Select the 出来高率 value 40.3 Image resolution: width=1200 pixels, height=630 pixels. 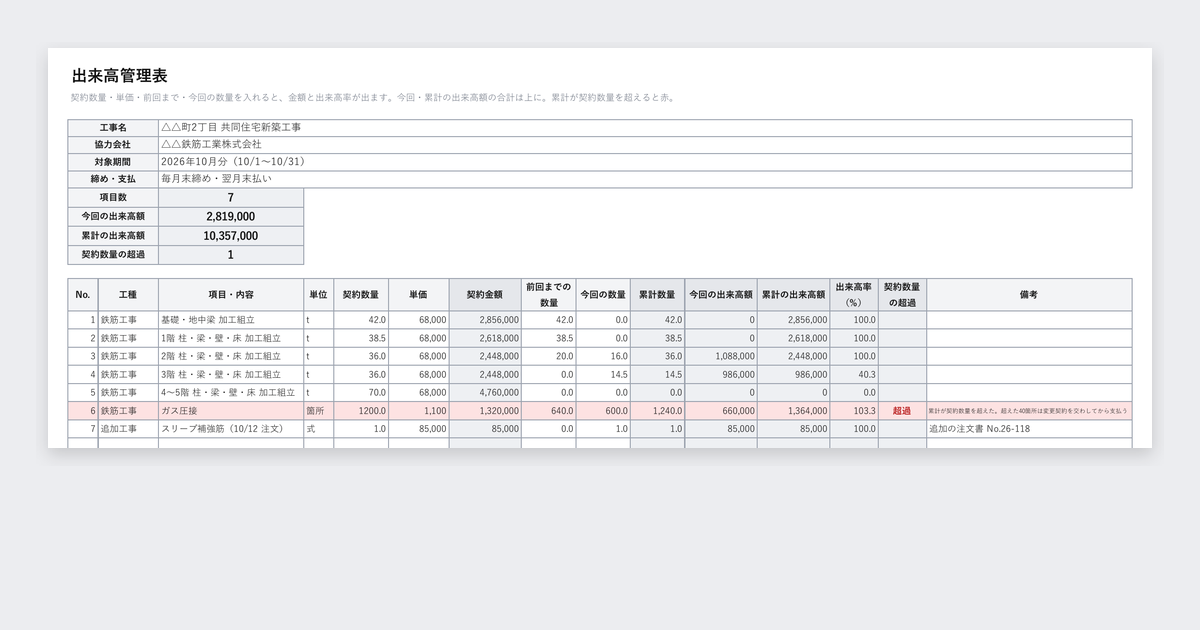(x=854, y=374)
